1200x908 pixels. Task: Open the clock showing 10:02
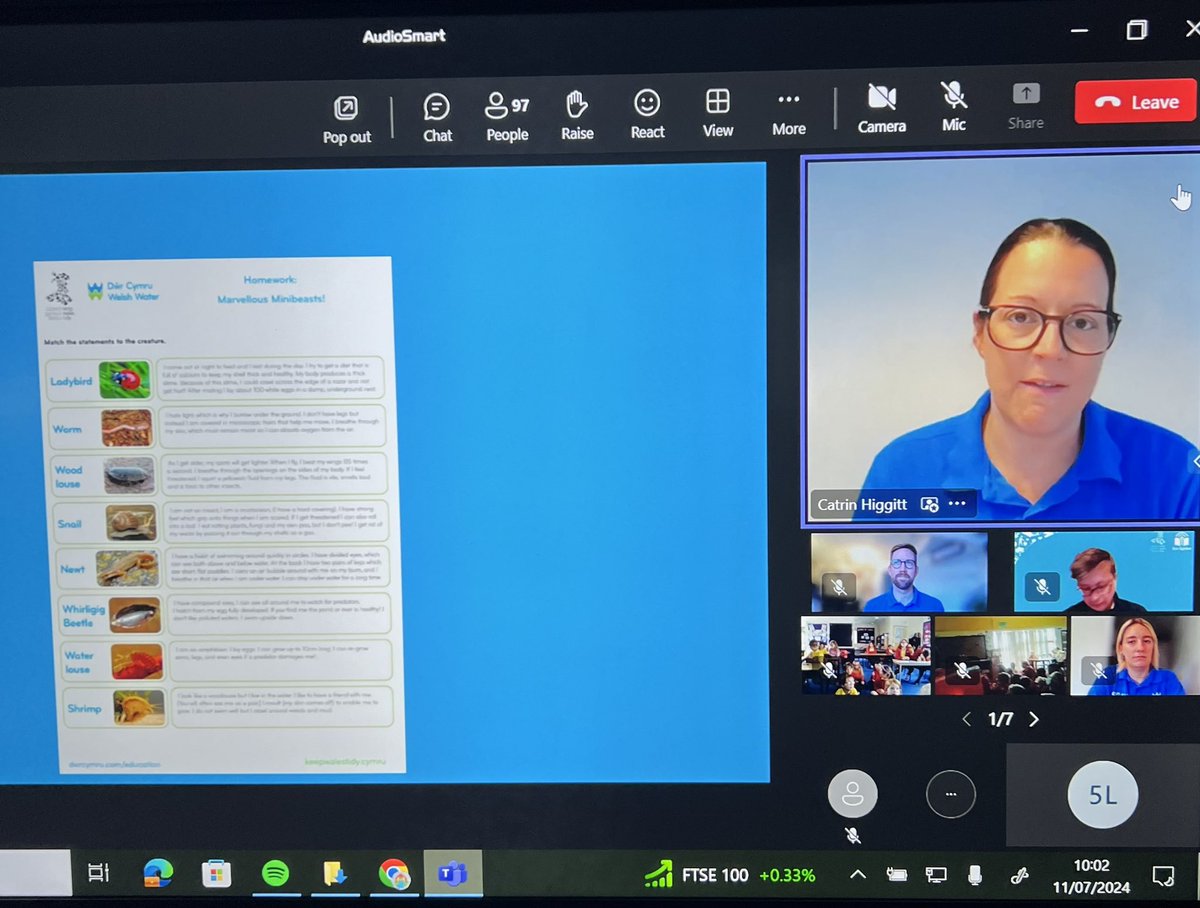pyautogui.click(x=1089, y=875)
